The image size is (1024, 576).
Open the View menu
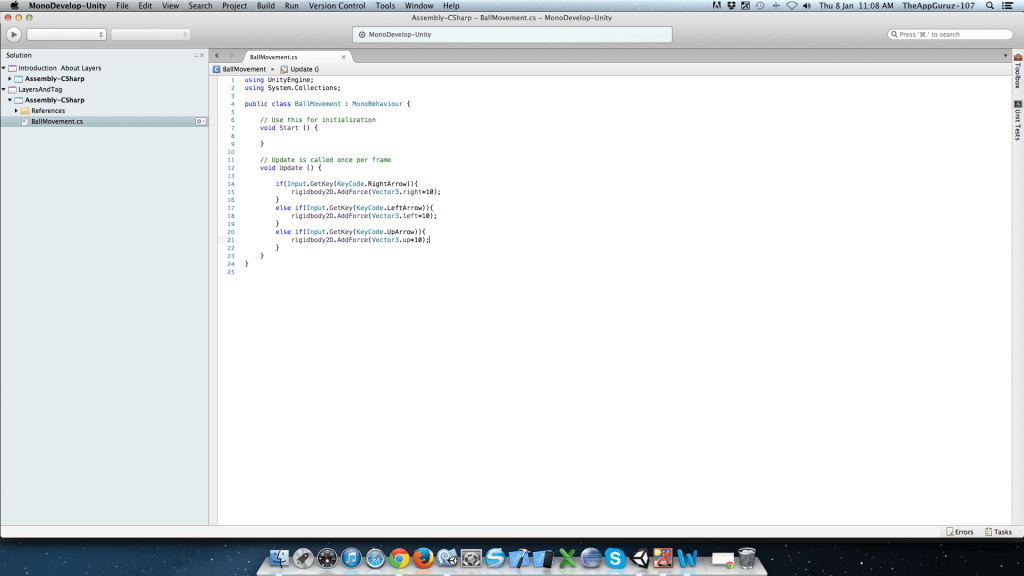pyautogui.click(x=170, y=6)
